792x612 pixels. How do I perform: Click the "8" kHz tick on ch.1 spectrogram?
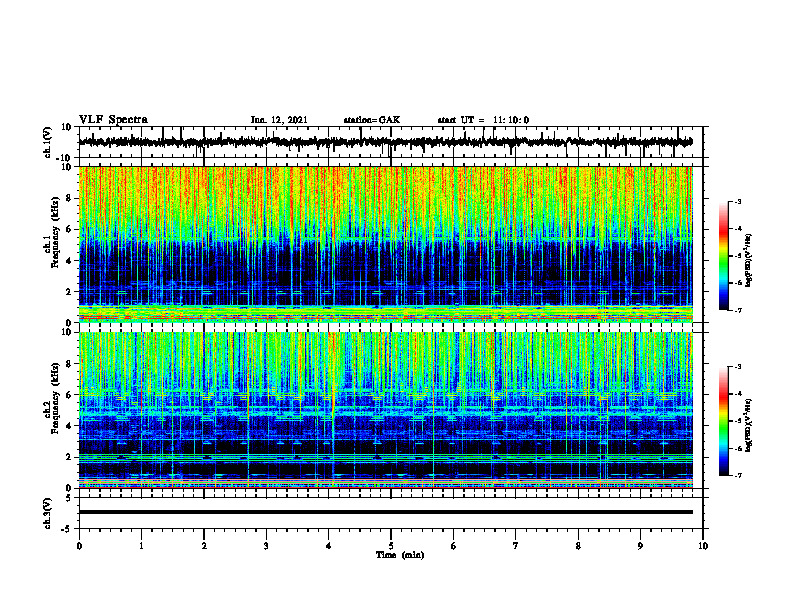[70, 198]
